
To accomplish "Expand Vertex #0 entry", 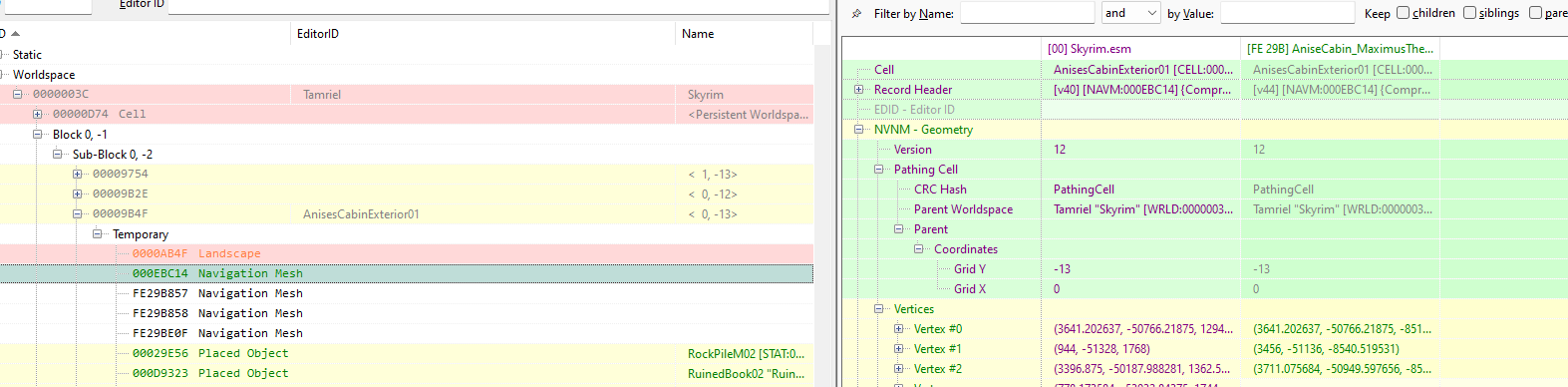I will [x=899, y=329].
